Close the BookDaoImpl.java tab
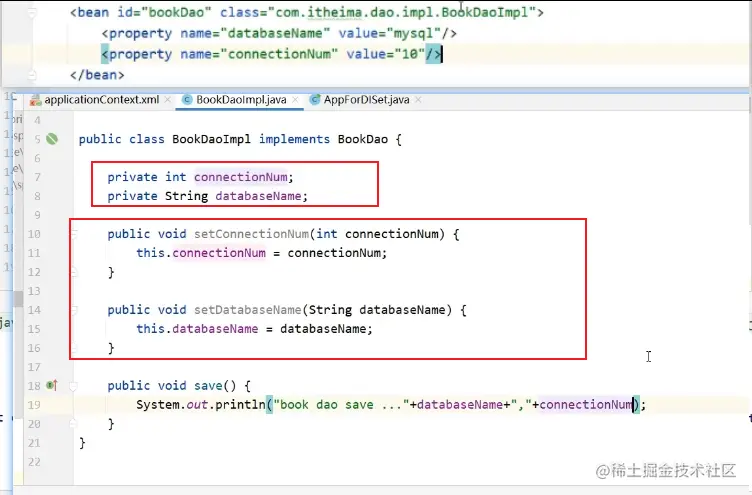 295,100
